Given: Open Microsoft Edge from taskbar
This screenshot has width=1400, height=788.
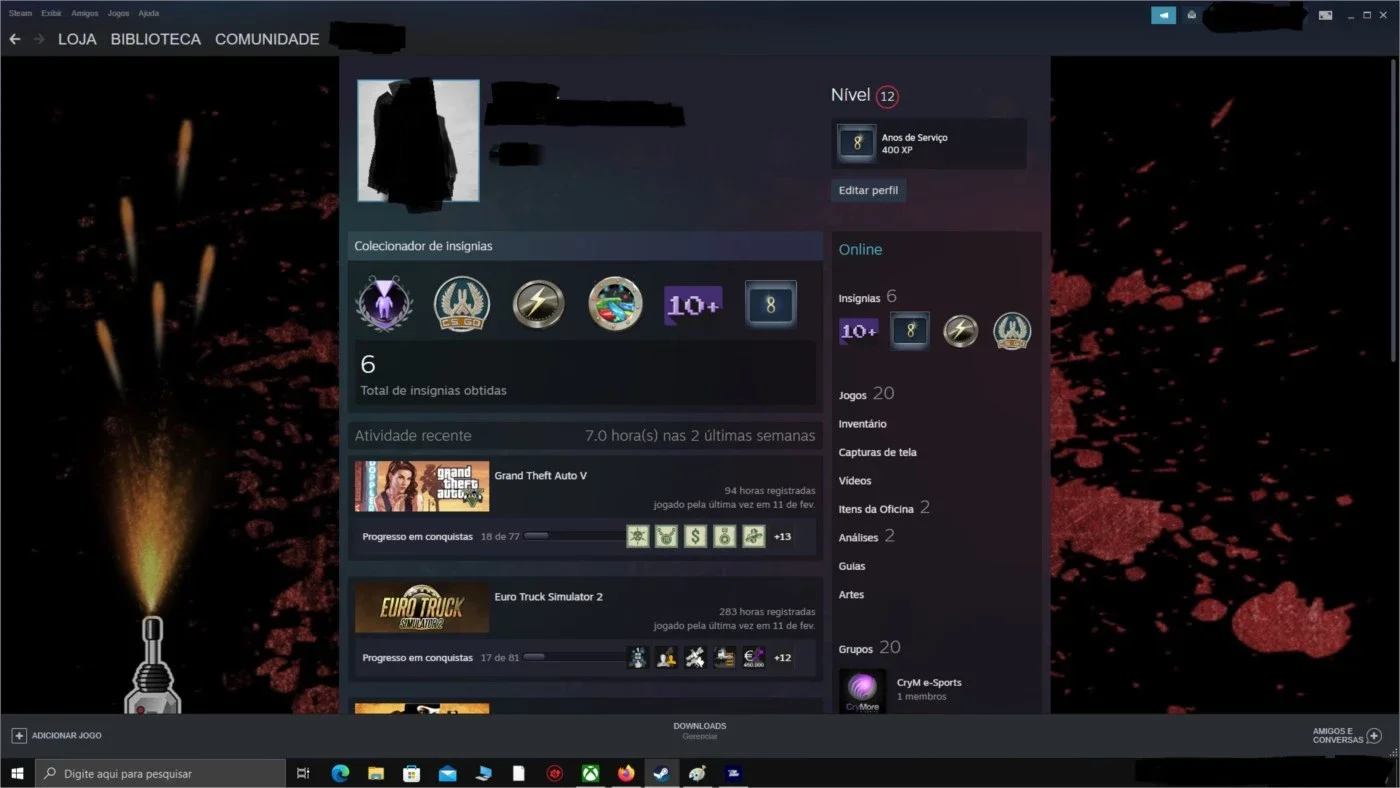Looking at the screenshot, I should [x=340, y=773].
